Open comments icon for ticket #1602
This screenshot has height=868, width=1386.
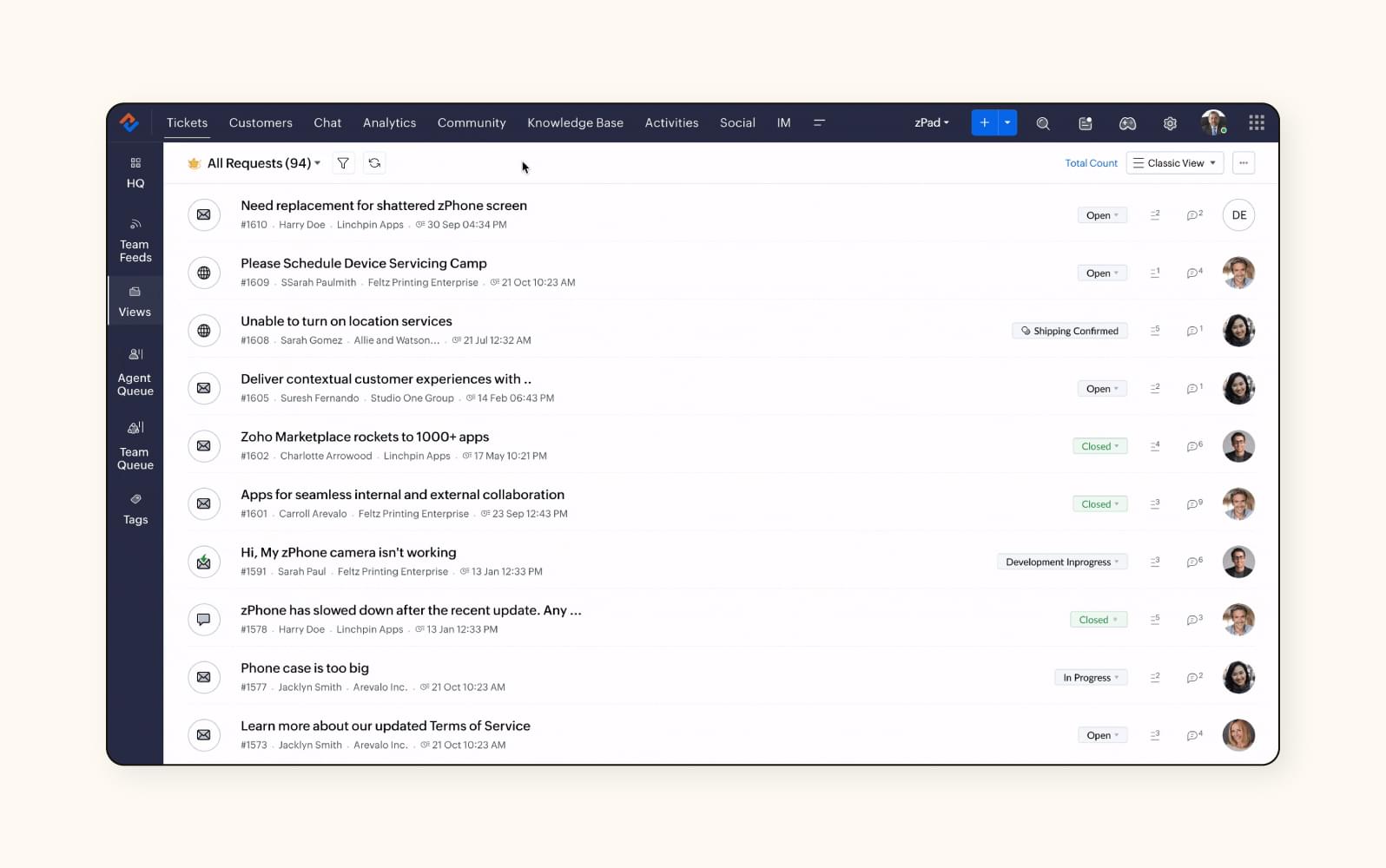(x=1194, y=446)
